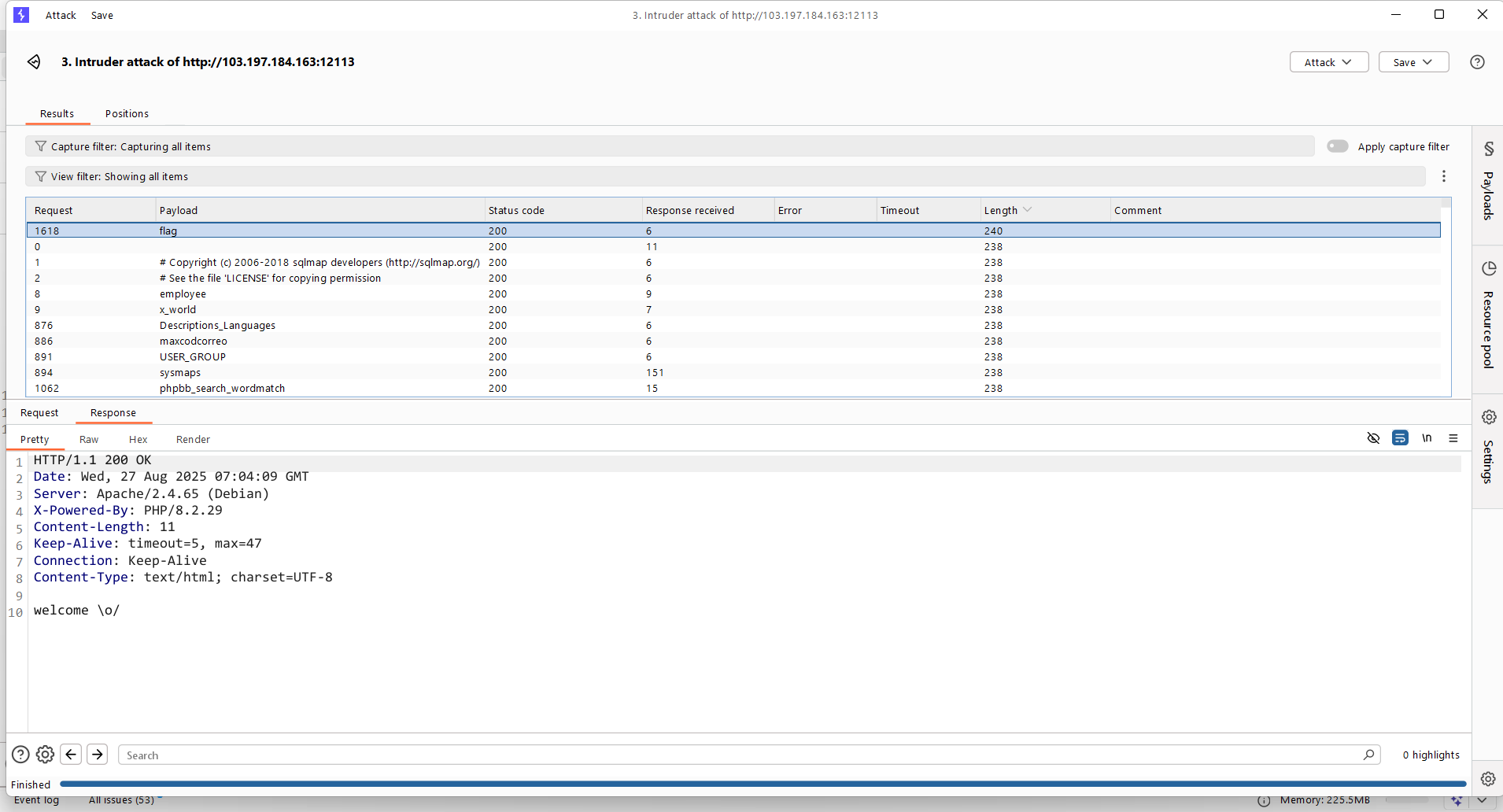Go to previous search match arrow
The image size is (1503, 812).
pos(71,755)
